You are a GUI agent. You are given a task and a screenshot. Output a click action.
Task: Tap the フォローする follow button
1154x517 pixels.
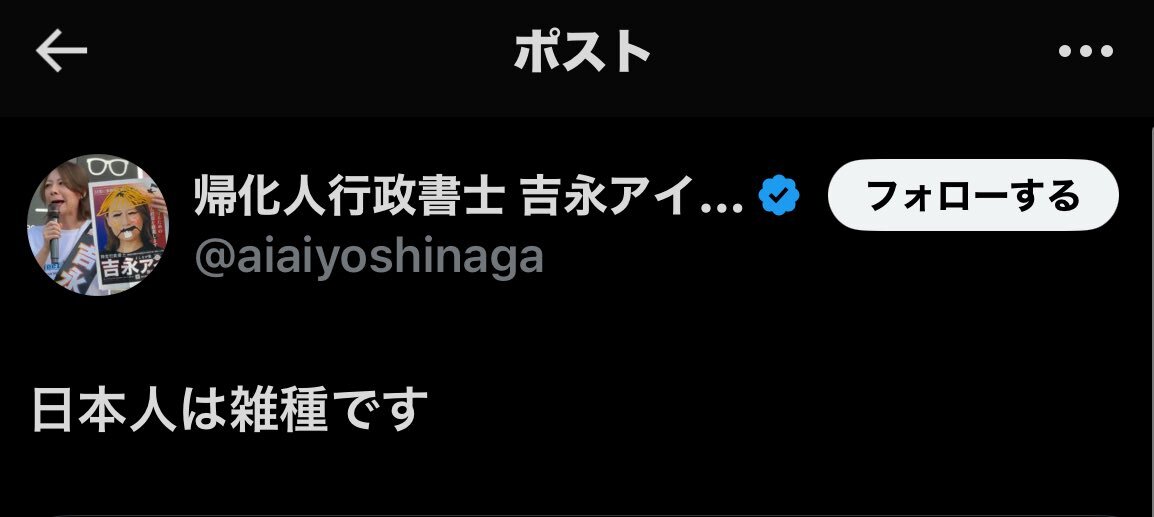[x=973, y=195]
